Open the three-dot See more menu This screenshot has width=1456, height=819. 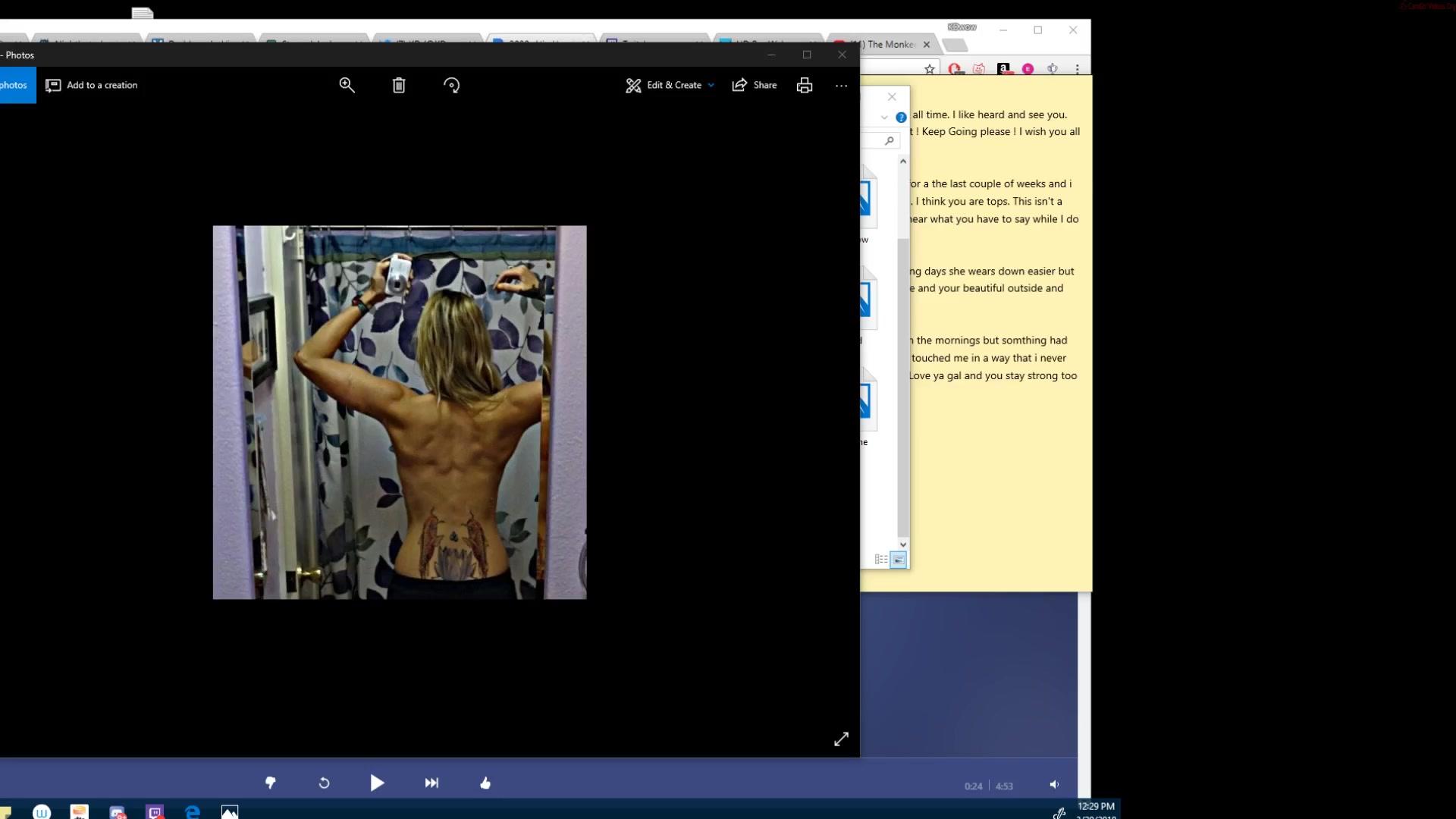(841, 86)
